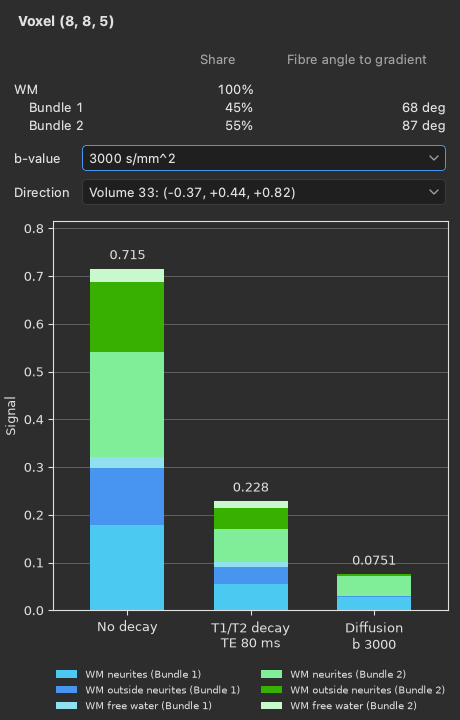Image resolution: width=460 pixels, height=720 pixels.
Task: Click the light green segment in Diffusion bar
Action: tap(374, 586)
